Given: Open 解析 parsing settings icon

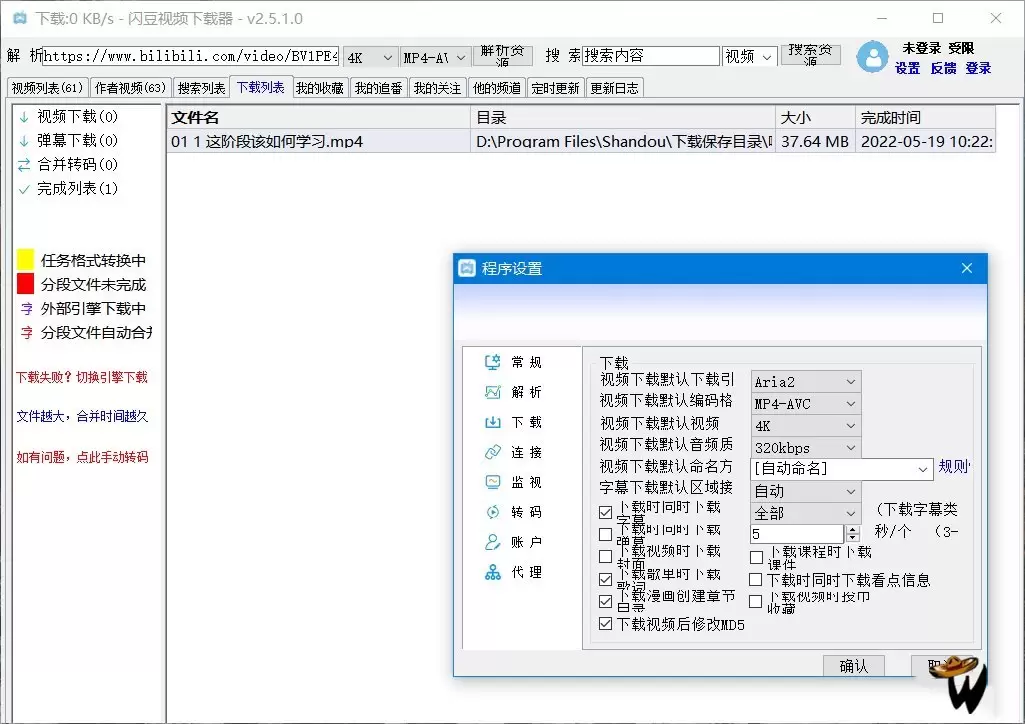Looking at the screenshot, I should [x=492, y=392].
